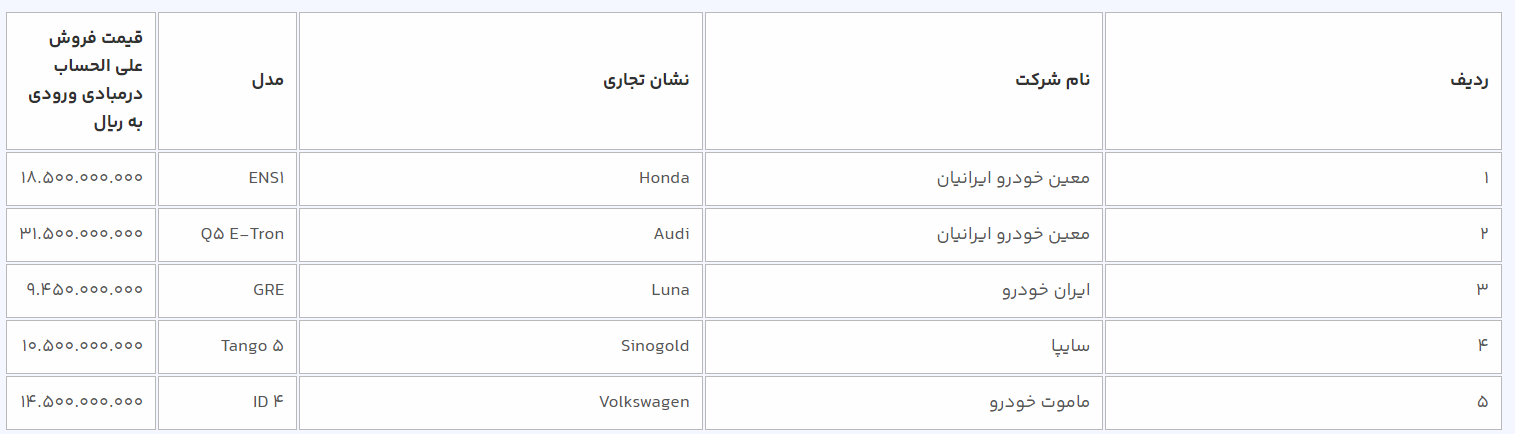Viewport: 1515px width, 434px height.
Task: Click the Honda ENS1 price cell
Action: 81,178
